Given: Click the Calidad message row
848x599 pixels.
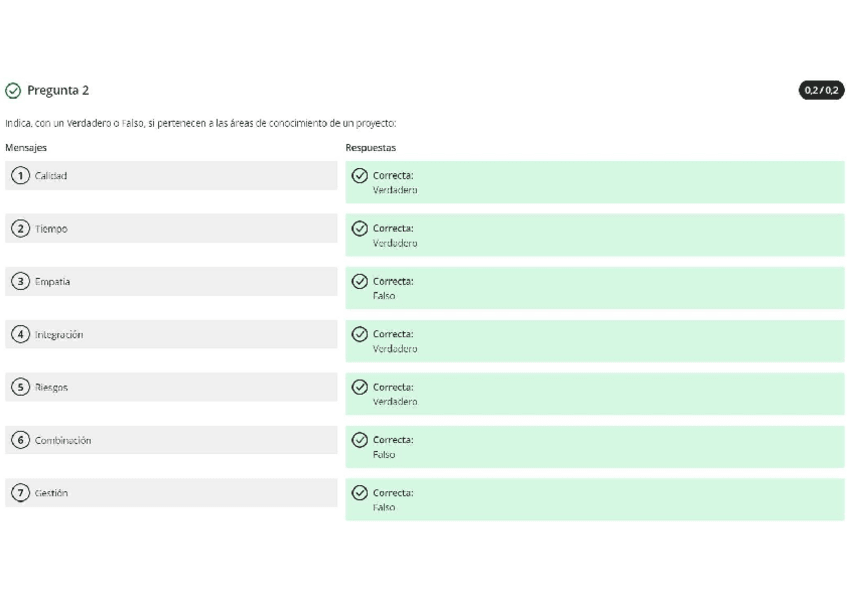Looking at the screenshot, I should (x=171, y=176).
